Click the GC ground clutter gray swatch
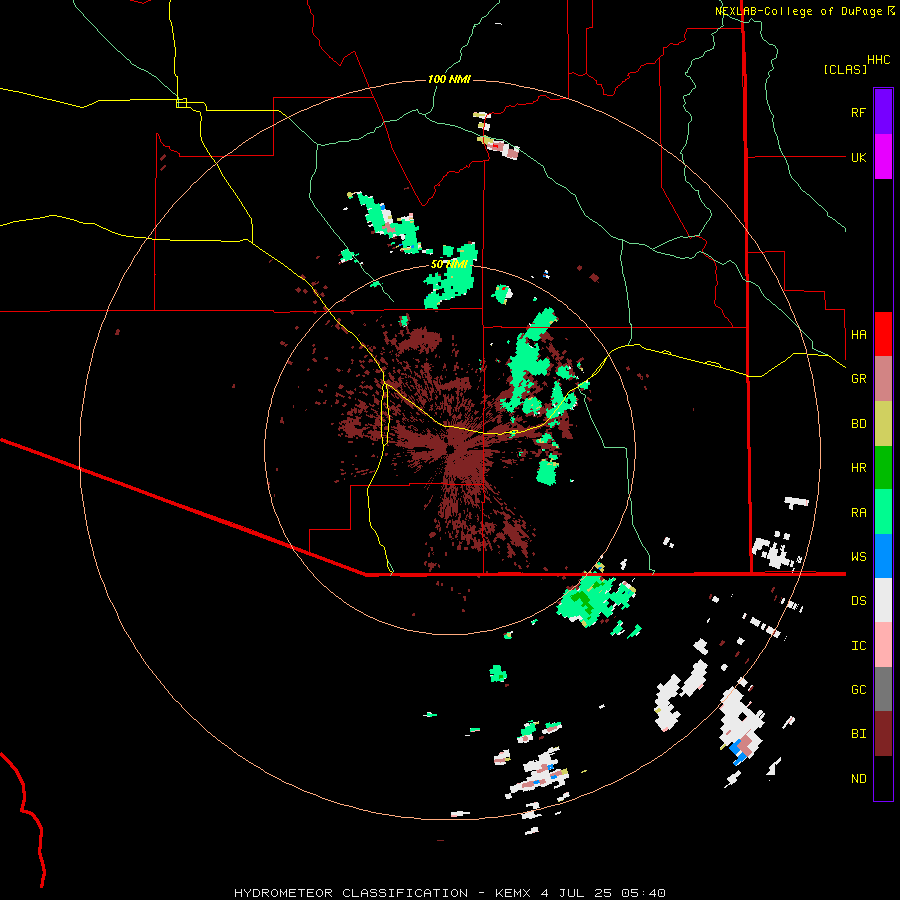900x900 pixels. tap(883, 689)
